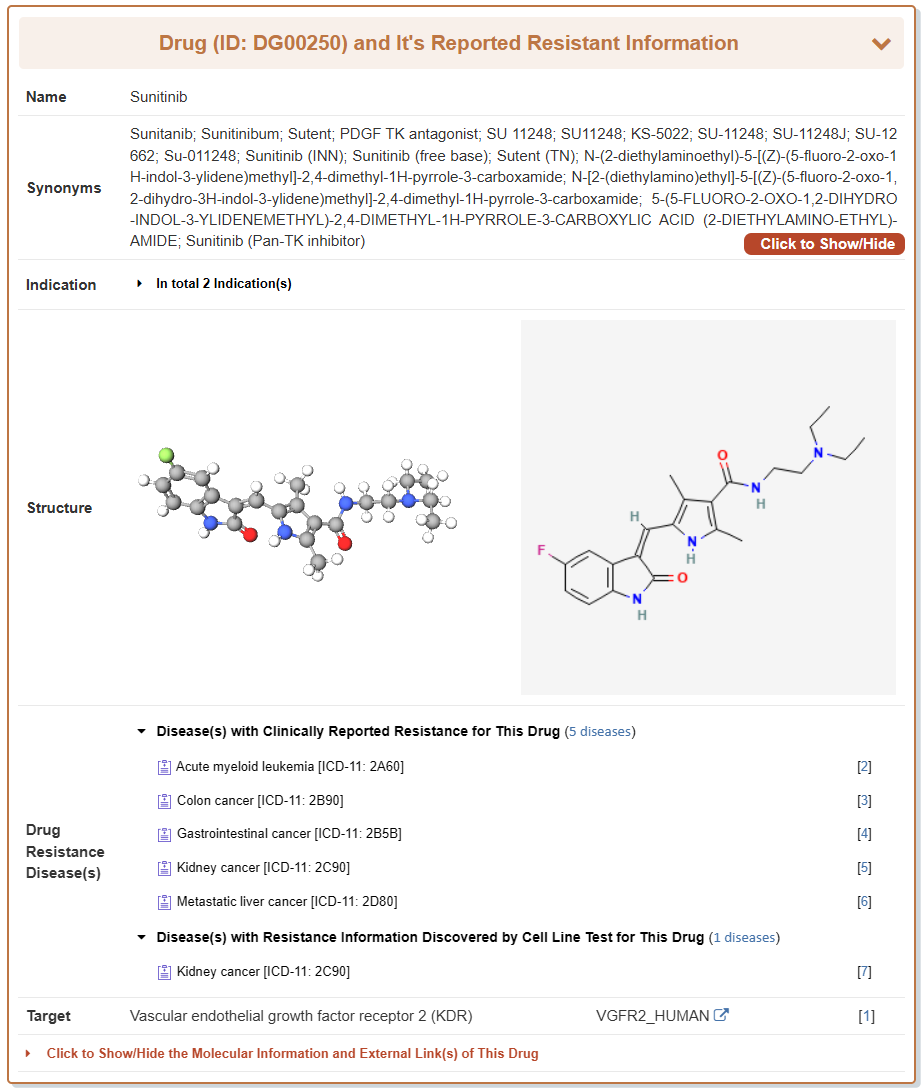Collapse Diseases with Clinically Reported Resistance section
This screenshot has height=1092, width=923.
tap(141, 732)
